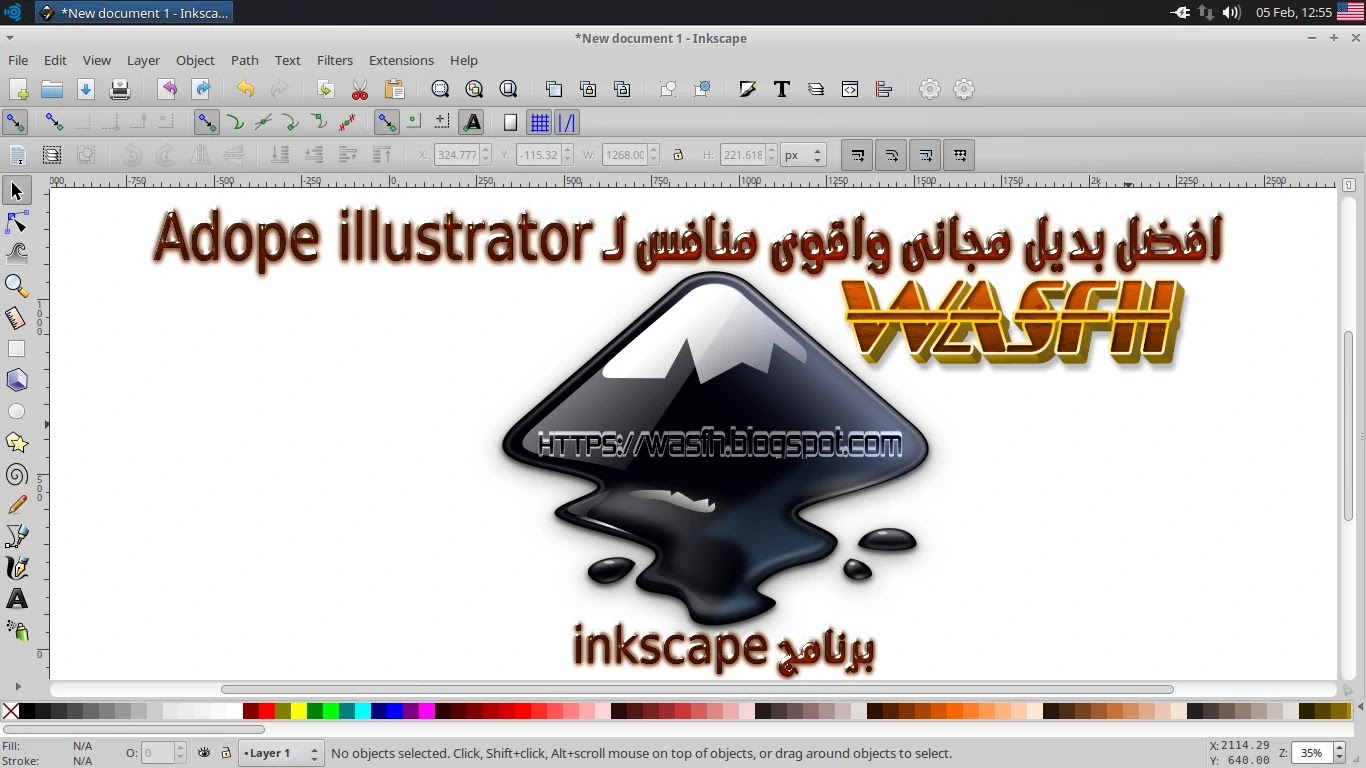The width and height of the screenshot is (1366, 768).
Task: Open the Layers dialog icon
Action: [816, 89]
